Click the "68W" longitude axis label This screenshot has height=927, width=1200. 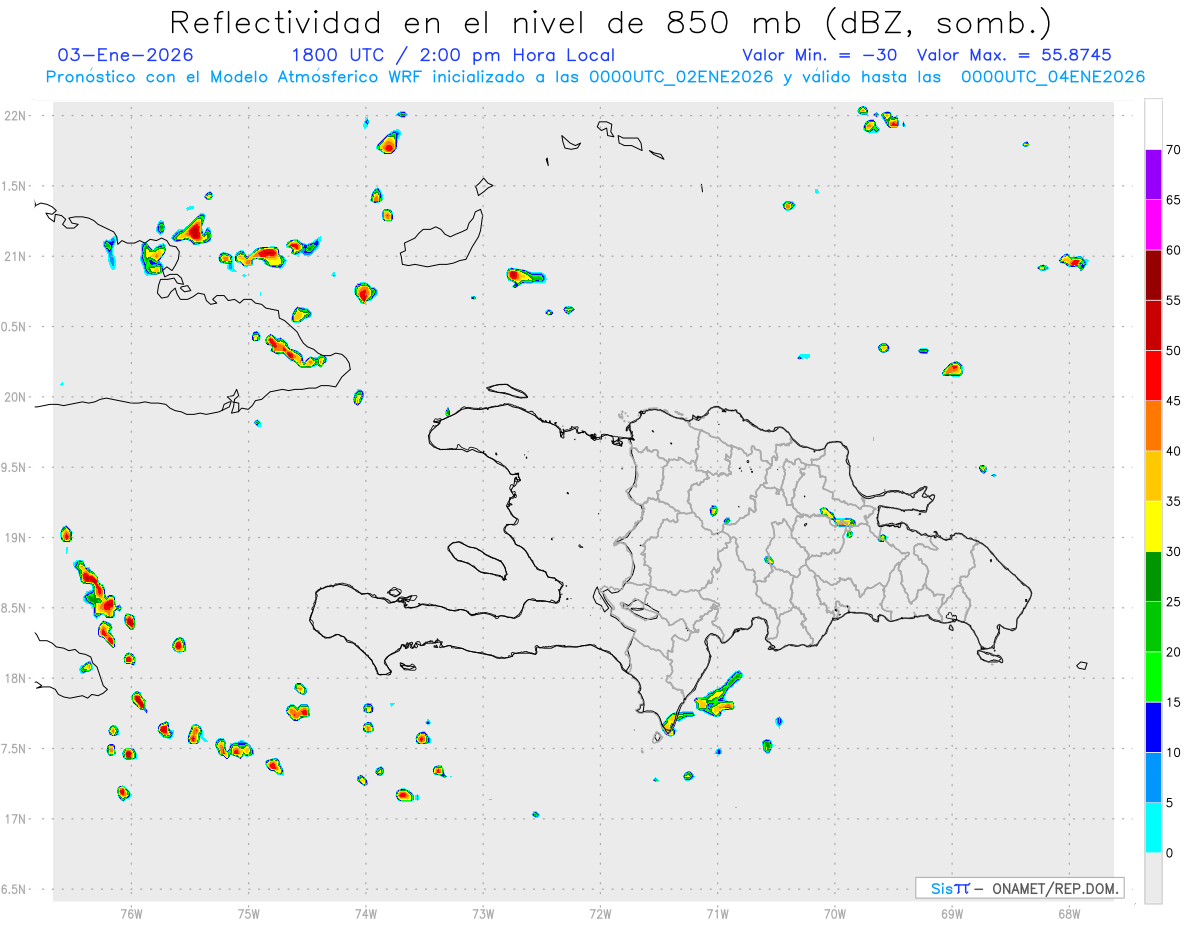pos(1069,914)
